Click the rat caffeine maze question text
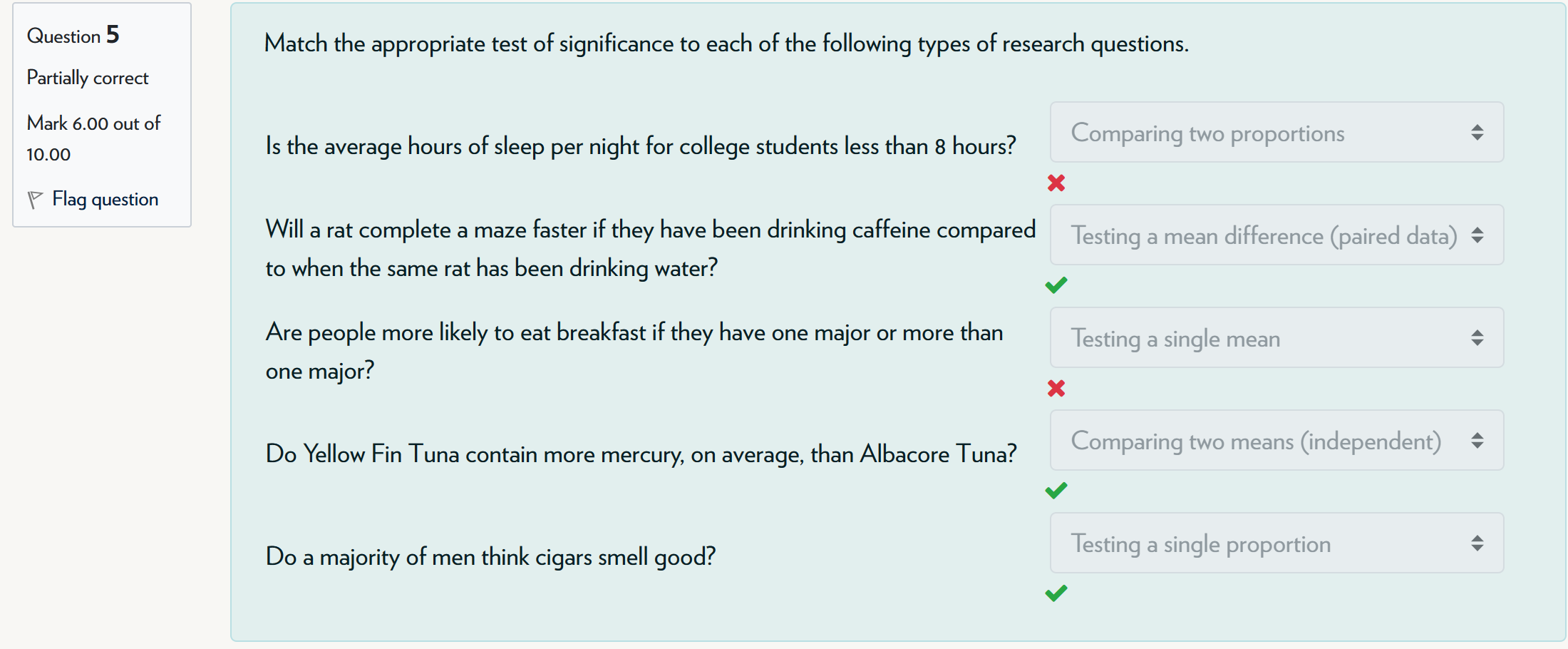1568x649 pixels. (x=649, y=248)
